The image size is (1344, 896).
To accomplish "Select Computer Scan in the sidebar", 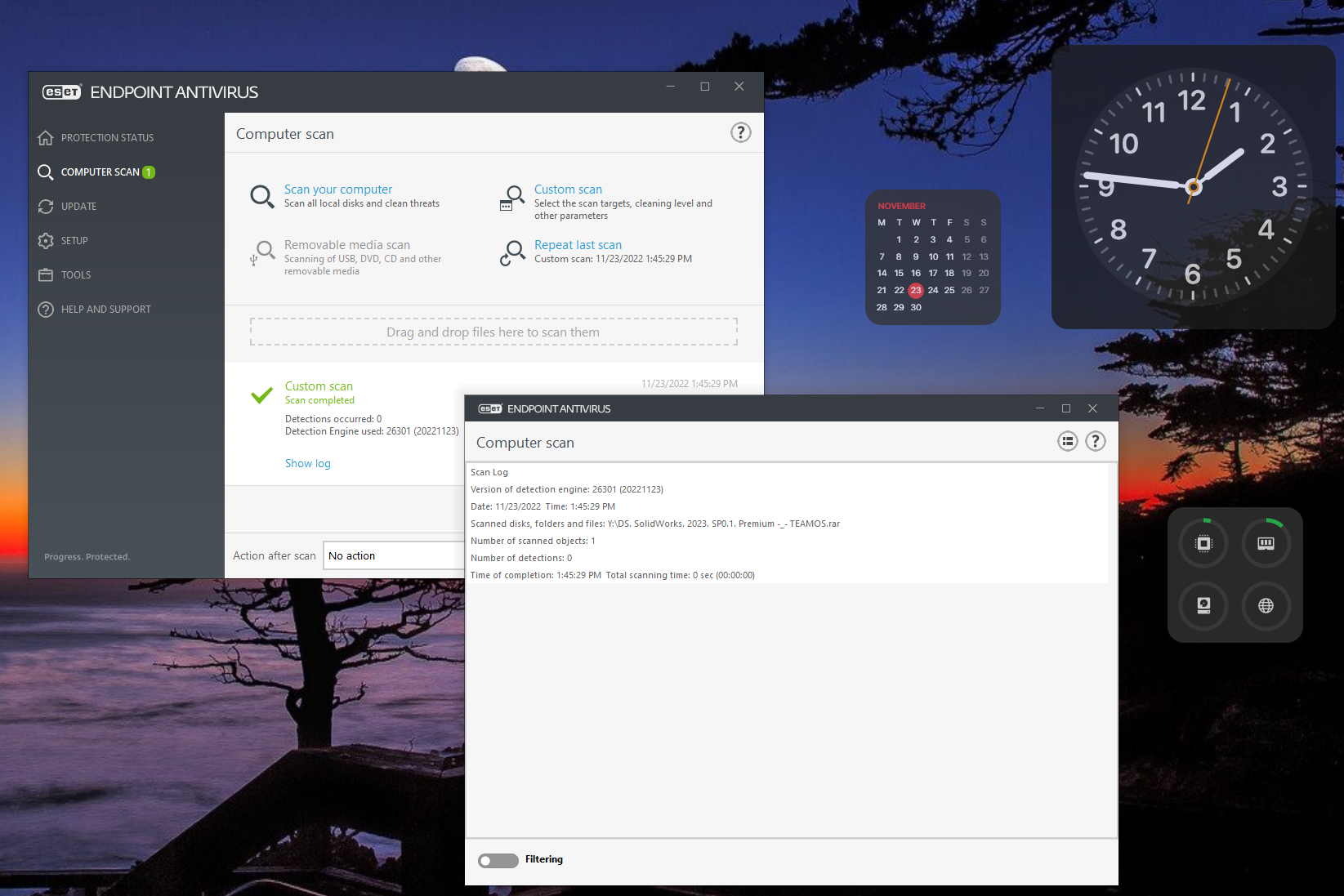I will (96, 172).
